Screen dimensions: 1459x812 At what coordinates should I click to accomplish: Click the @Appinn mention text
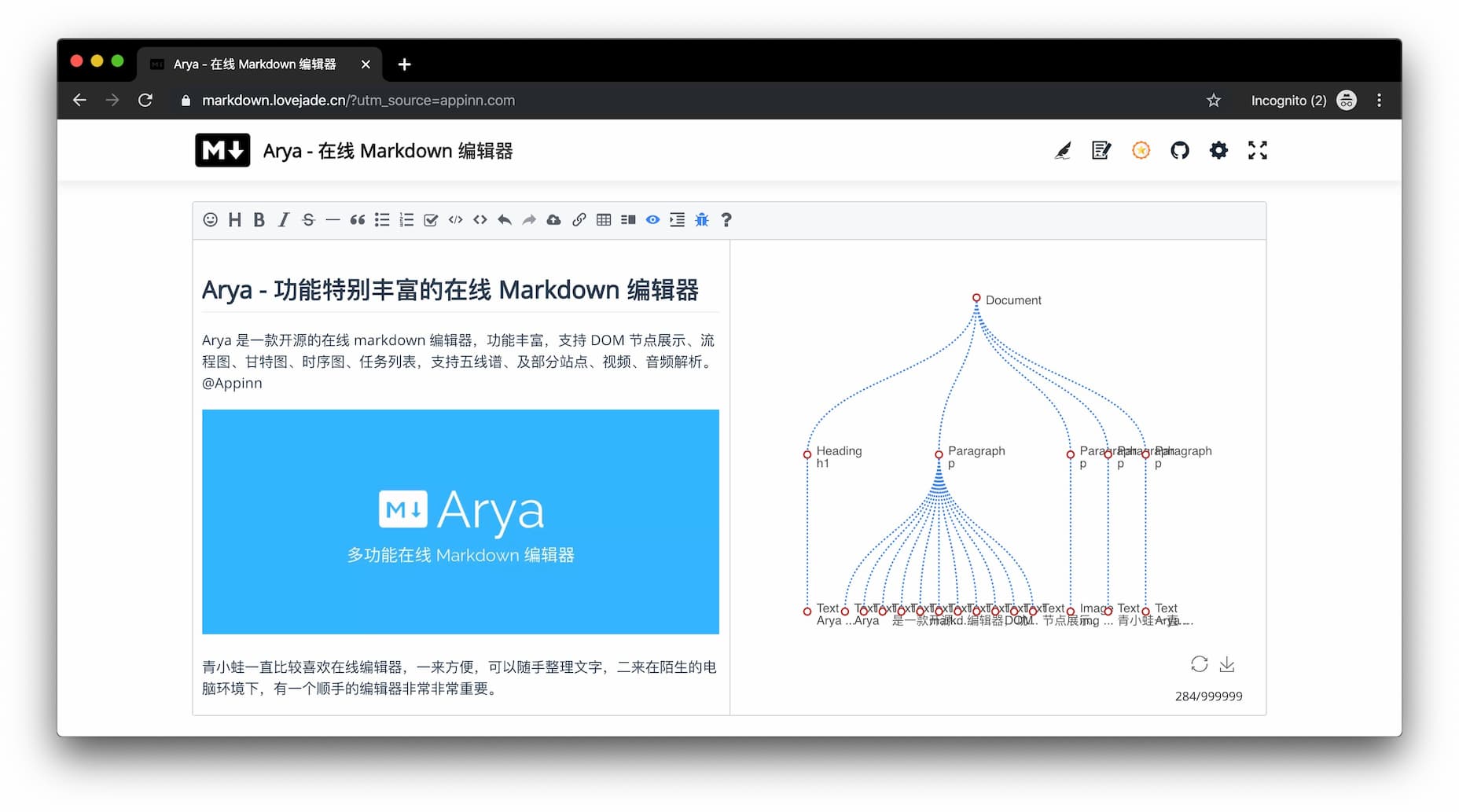pyautogui.click(x=232, y=384)
